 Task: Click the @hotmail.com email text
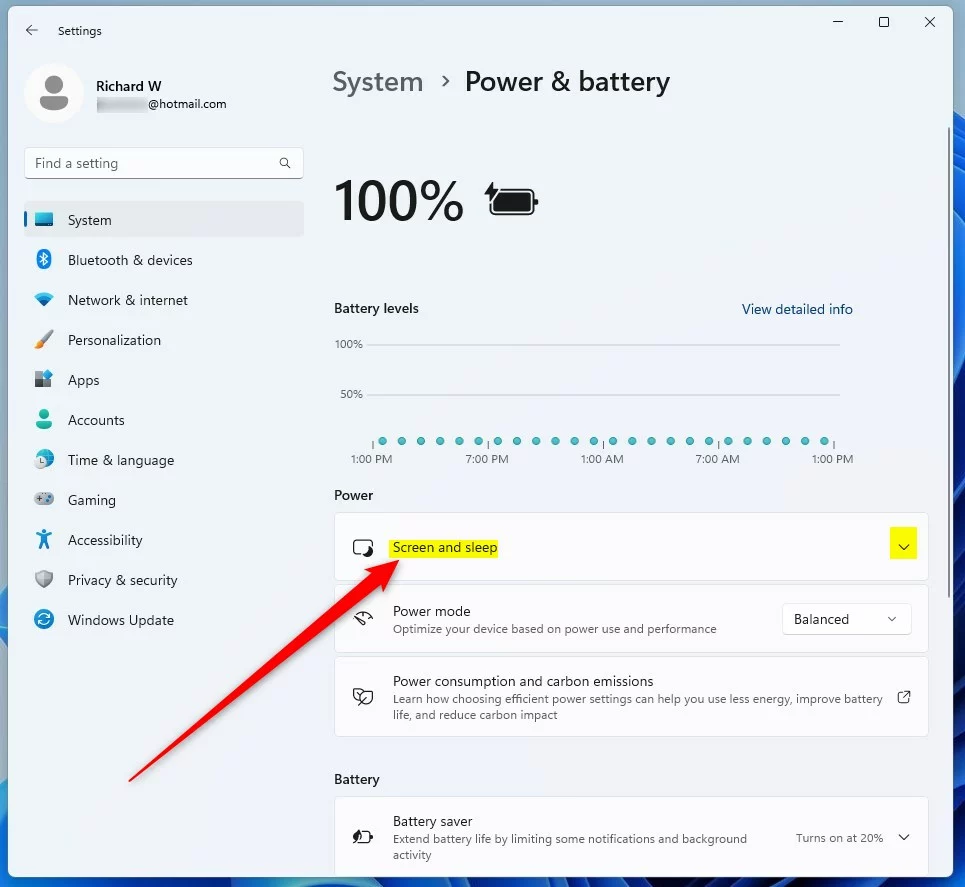pos(186,104)
